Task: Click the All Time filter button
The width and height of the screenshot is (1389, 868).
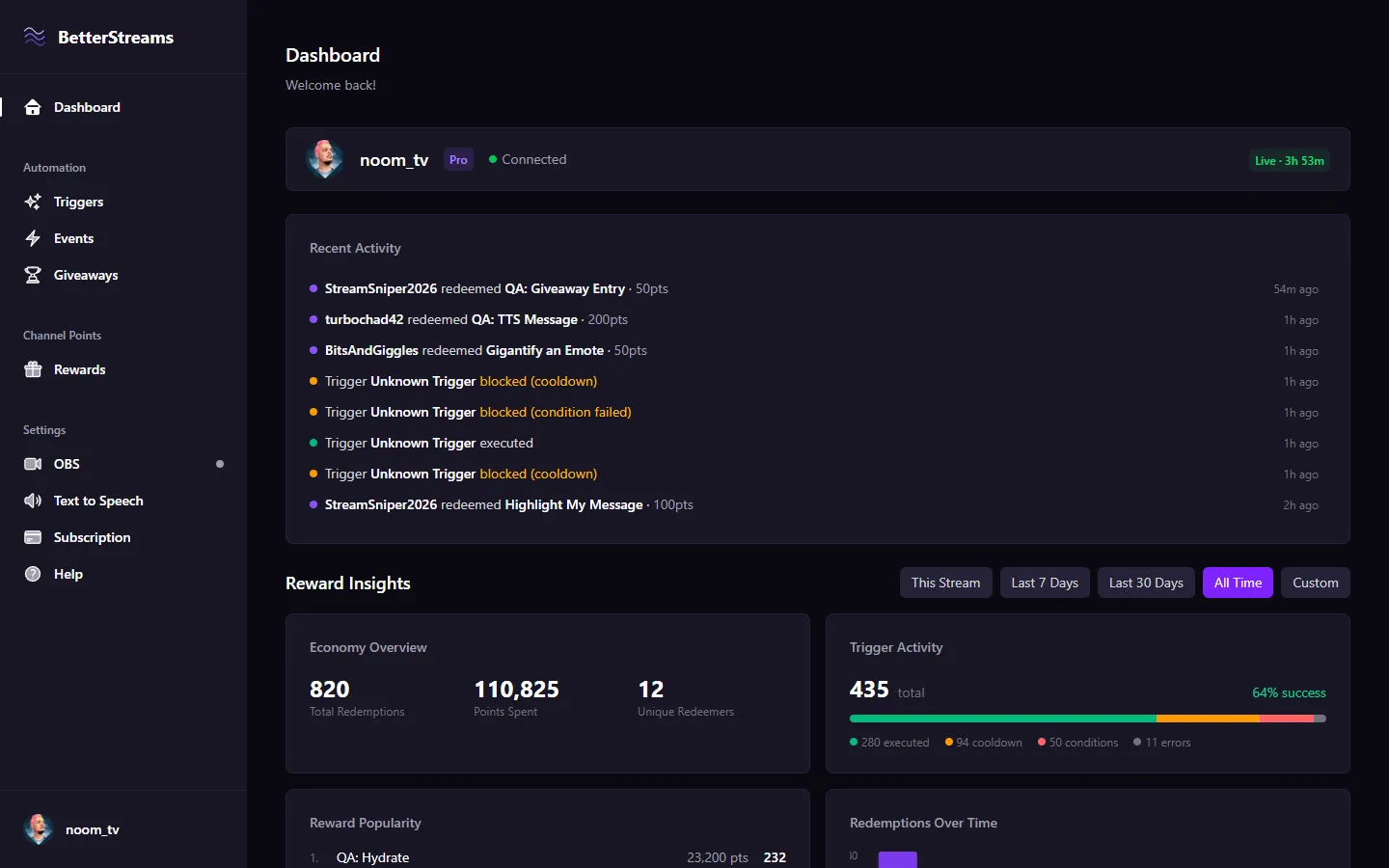Action: [1238, 583]
